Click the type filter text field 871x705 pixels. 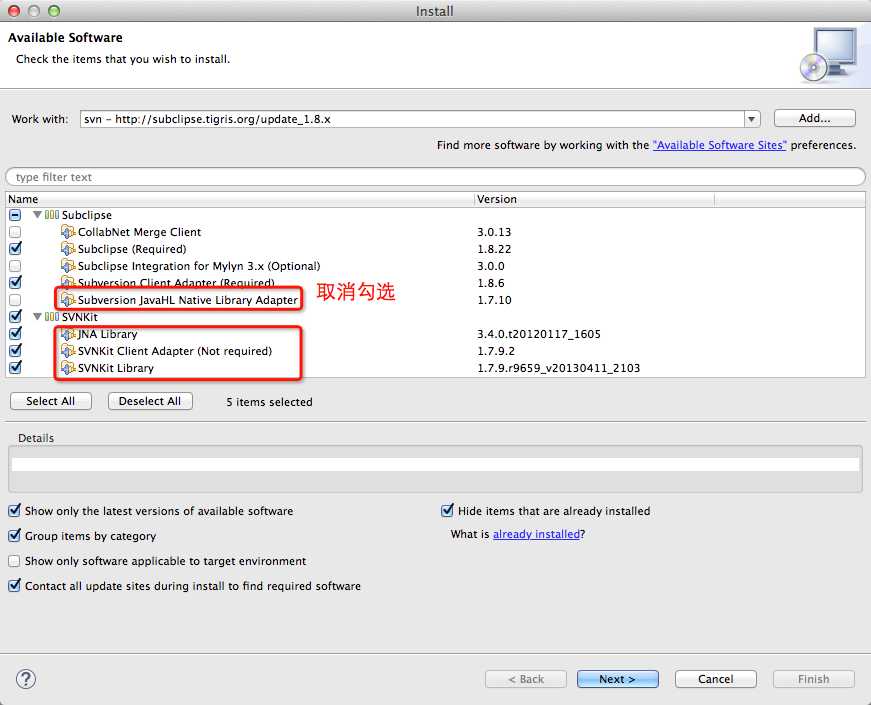[x=435, y=177]
